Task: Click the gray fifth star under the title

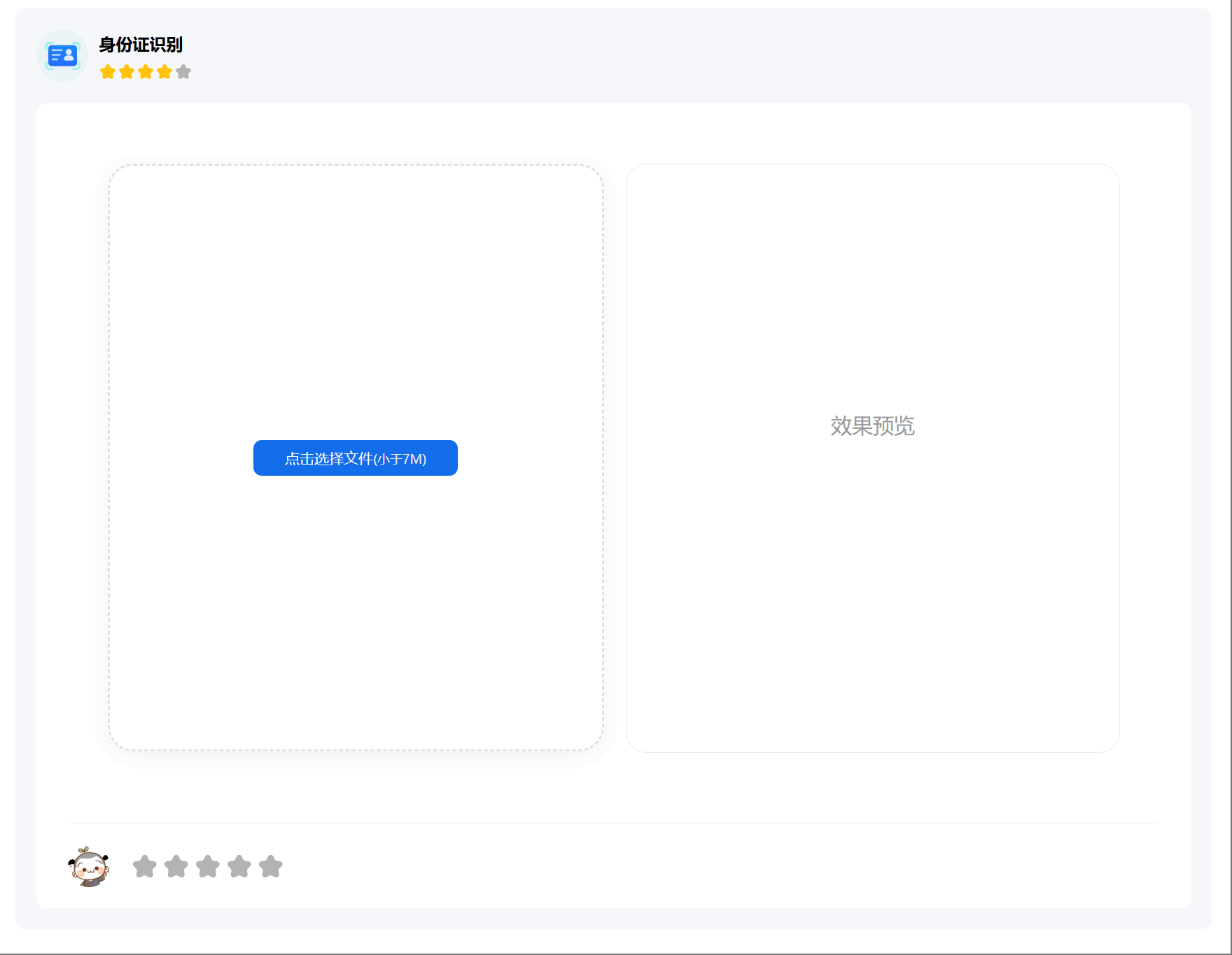Action: (x=183, y=71)
